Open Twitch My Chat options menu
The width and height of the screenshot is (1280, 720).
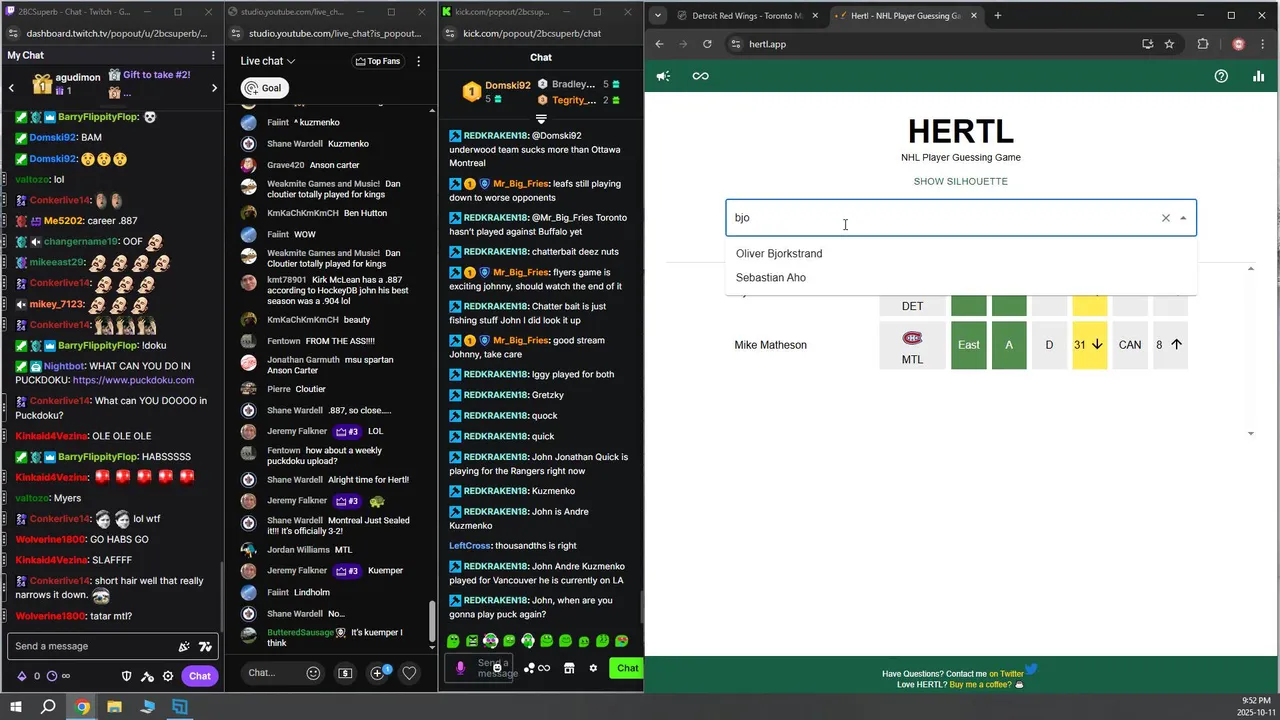point(213,55)
